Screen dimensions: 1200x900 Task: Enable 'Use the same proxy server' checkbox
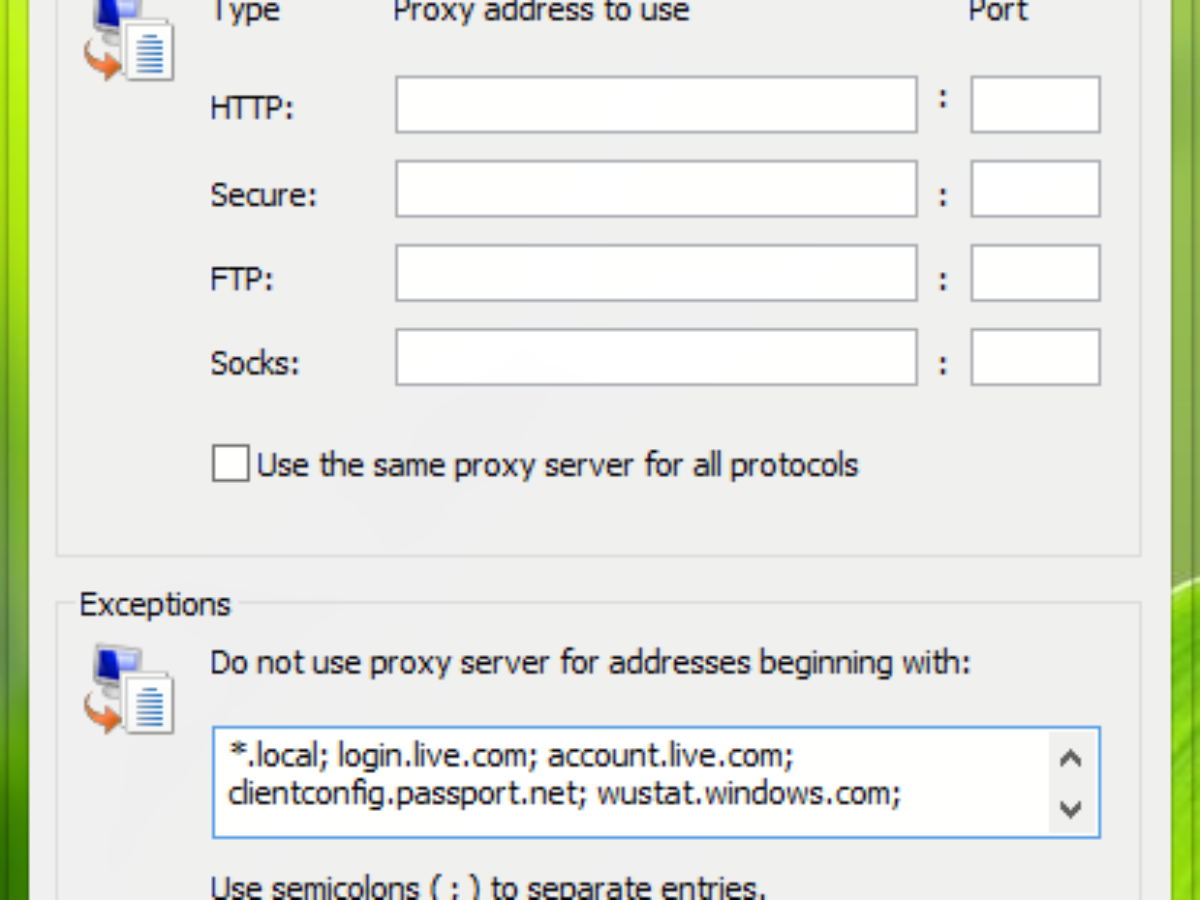pyautogui.click(x=230, y=465)
